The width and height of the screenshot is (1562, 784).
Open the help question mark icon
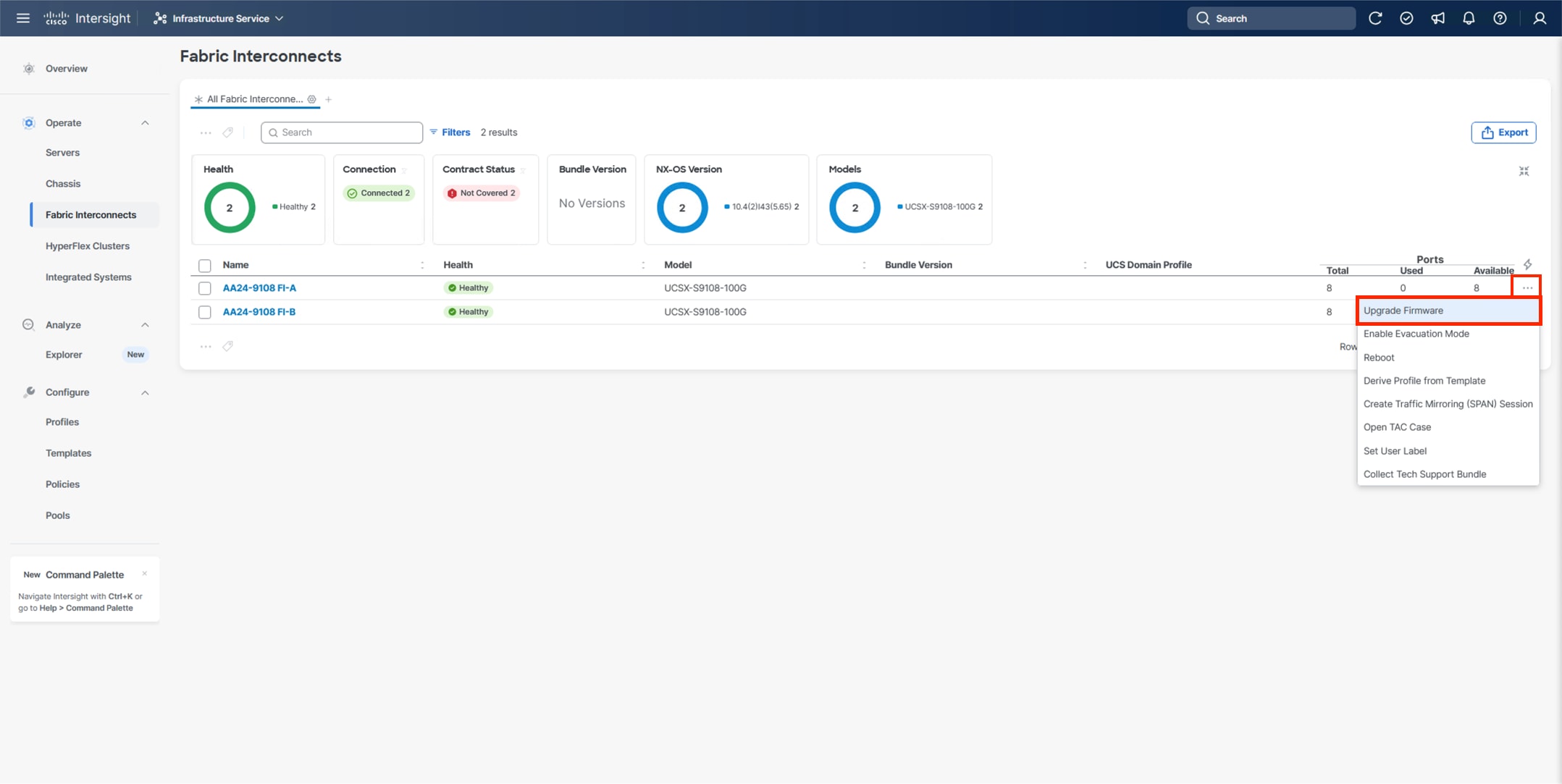click(1500, 18)
